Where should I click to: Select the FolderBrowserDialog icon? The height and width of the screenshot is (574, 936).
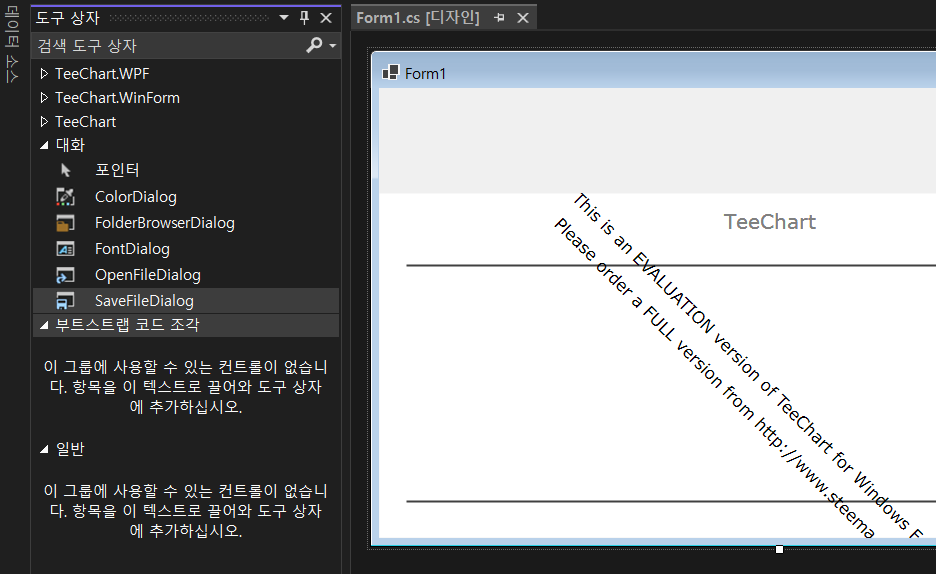coord(65,223)
